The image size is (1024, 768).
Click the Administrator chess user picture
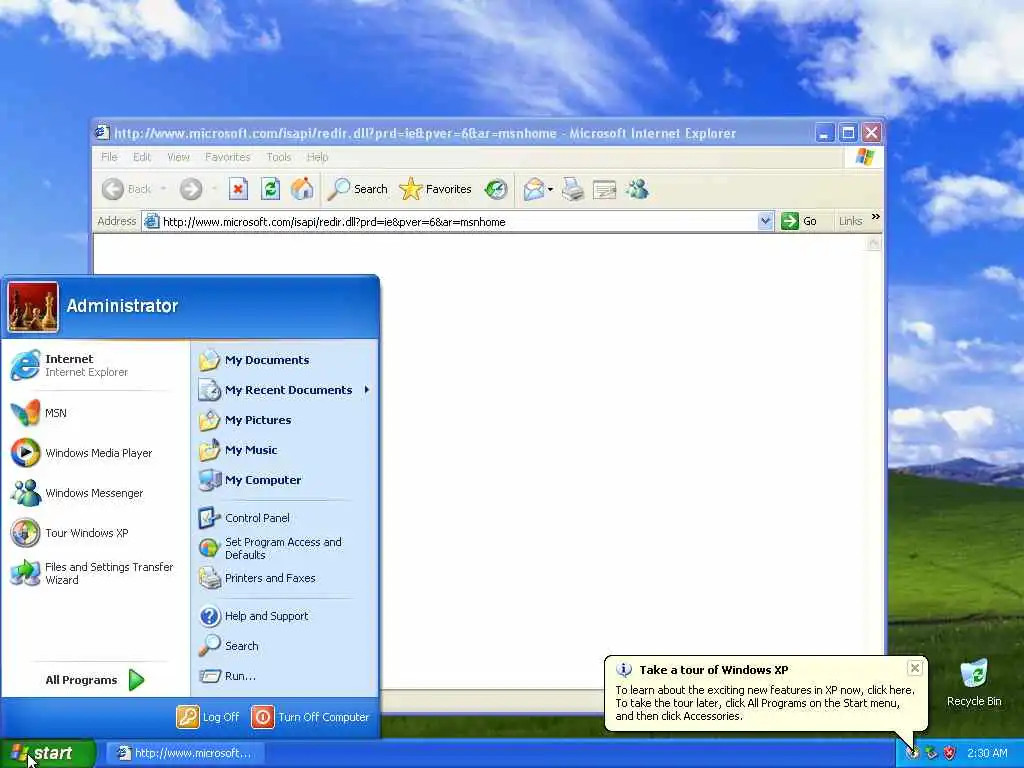[x=33, y=307]
